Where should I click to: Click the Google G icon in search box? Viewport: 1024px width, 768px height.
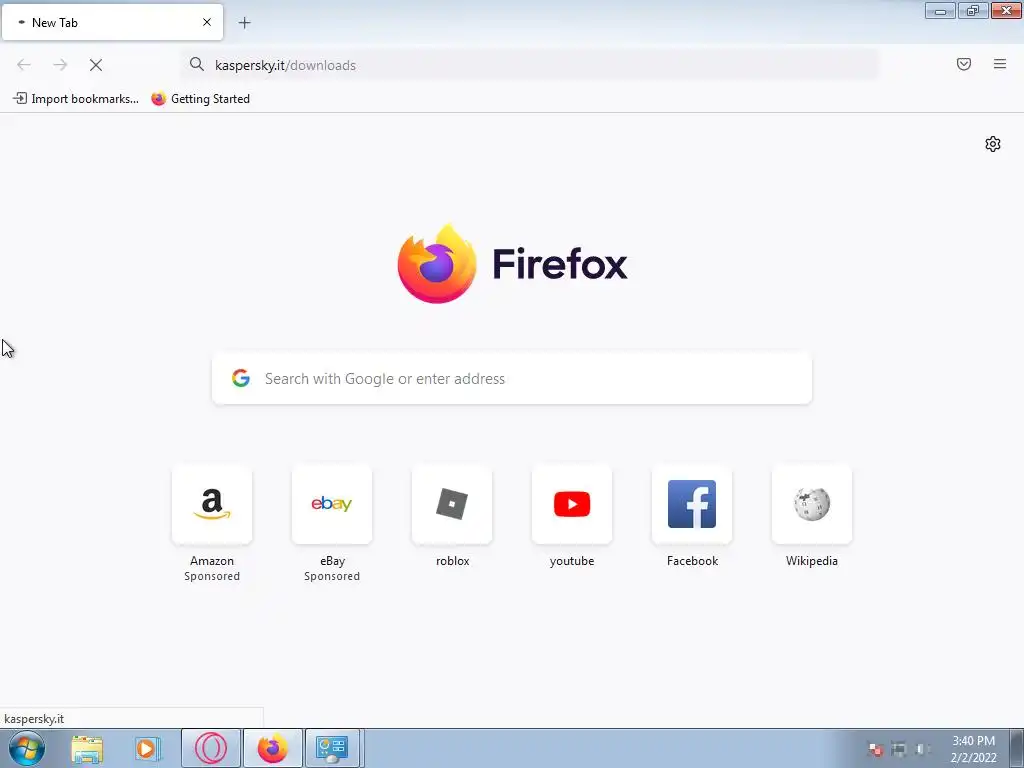[241, 378]
